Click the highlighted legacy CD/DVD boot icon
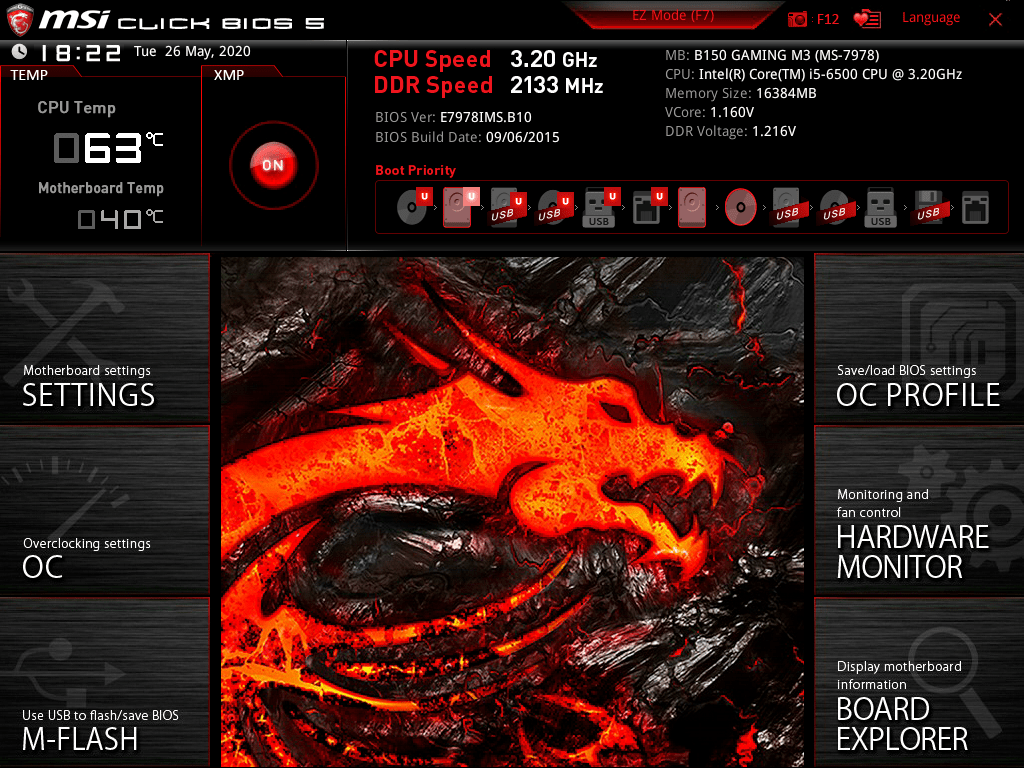Screen dimensions: 1024x768 tap(741, 207)
